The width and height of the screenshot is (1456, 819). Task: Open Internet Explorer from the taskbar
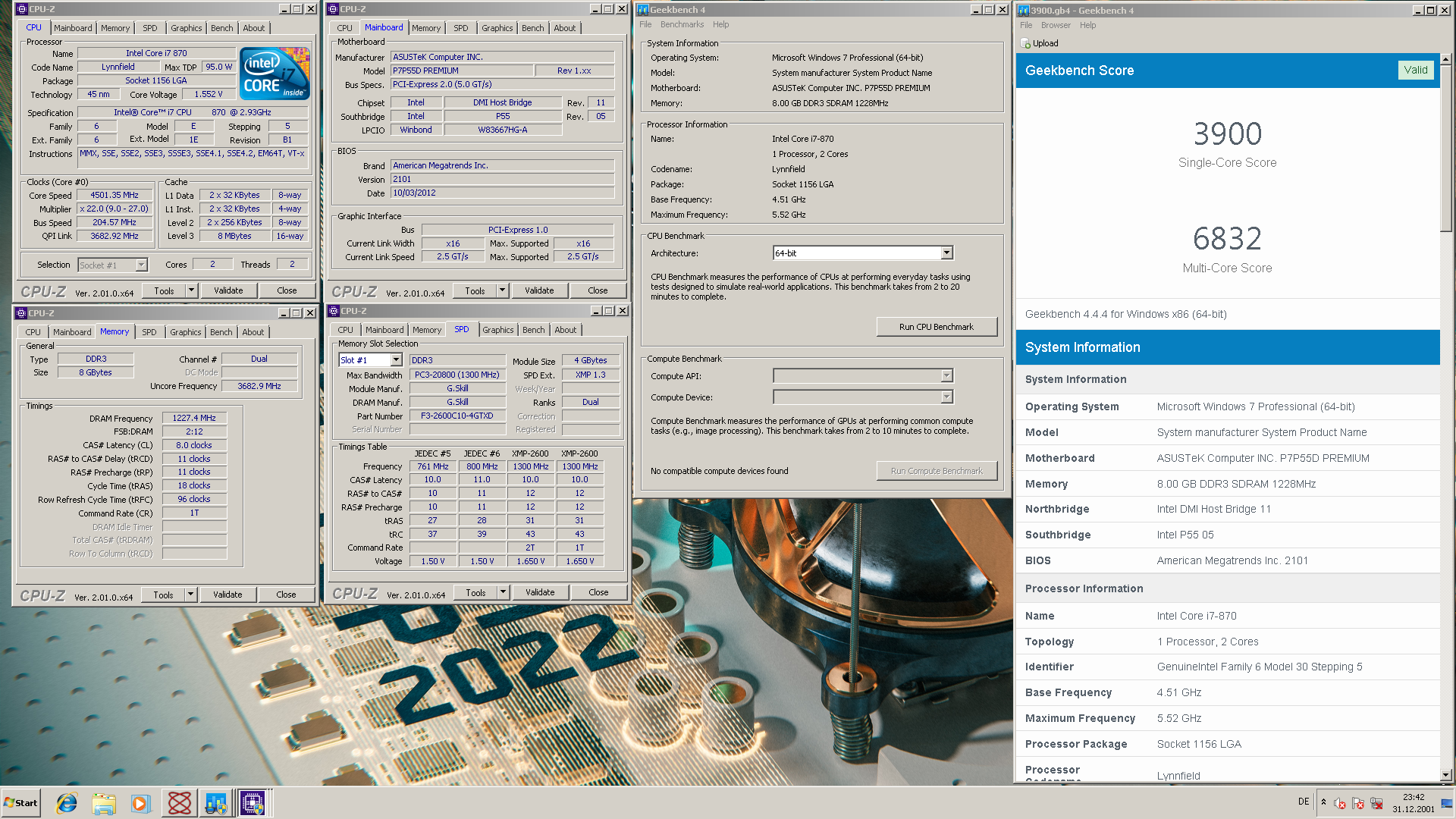[67, 803]
